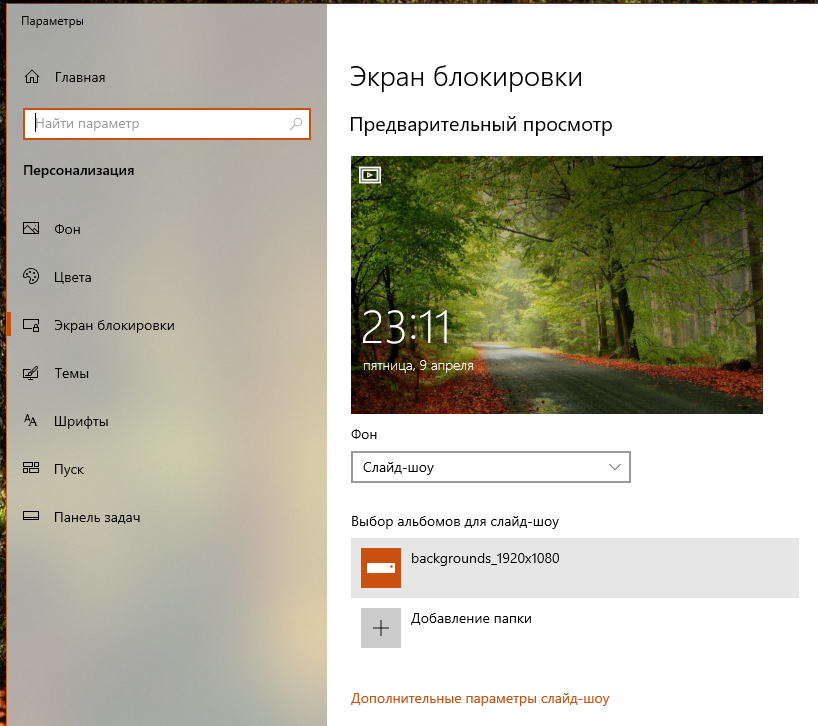Image resolution: width=818 pixels, height=726 pixels.
Task: Open Дополнительные параметры слайд-шоу link
Action: [480, 699]
